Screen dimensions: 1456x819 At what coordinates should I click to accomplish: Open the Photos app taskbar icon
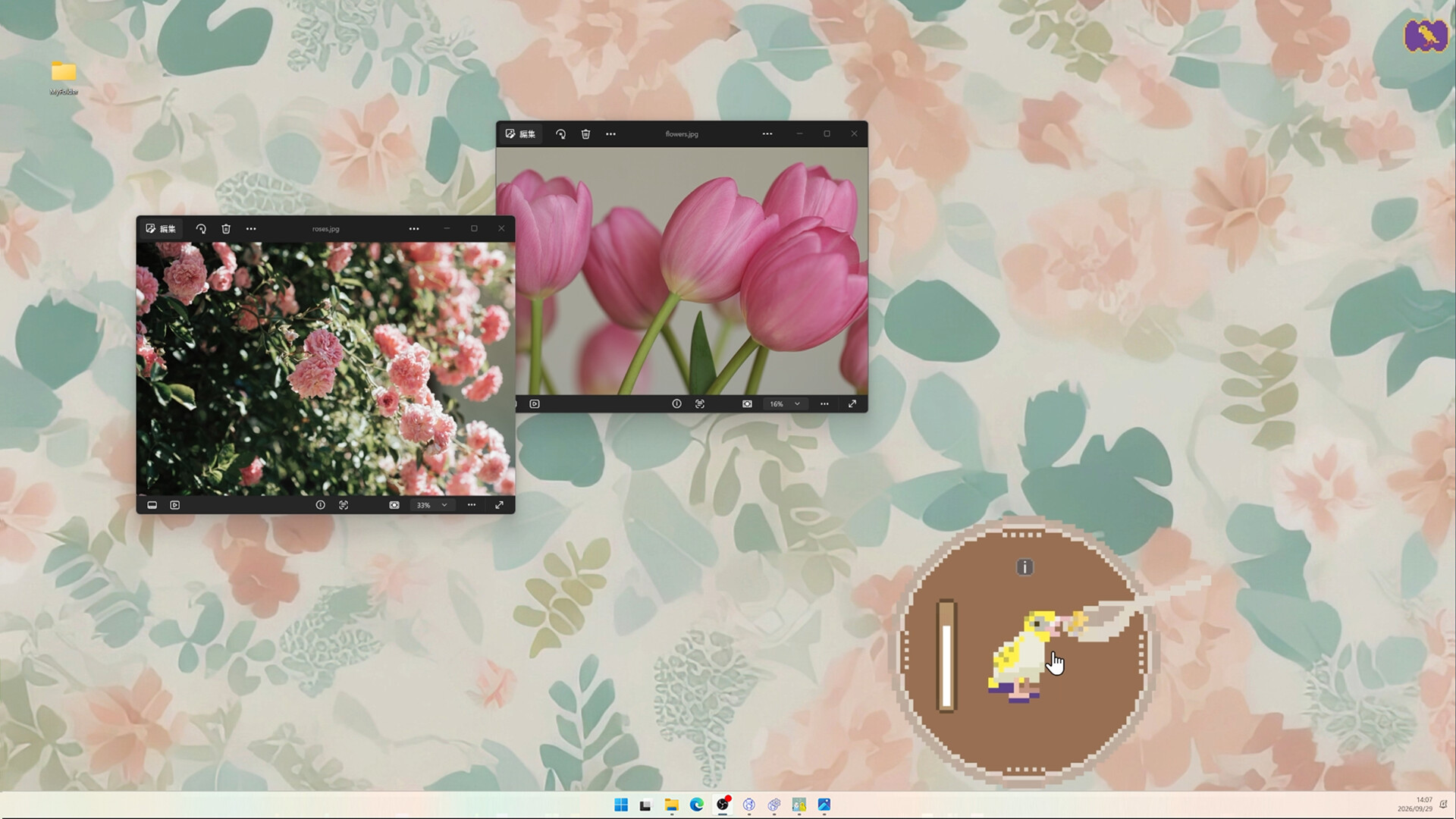[824, 805]
